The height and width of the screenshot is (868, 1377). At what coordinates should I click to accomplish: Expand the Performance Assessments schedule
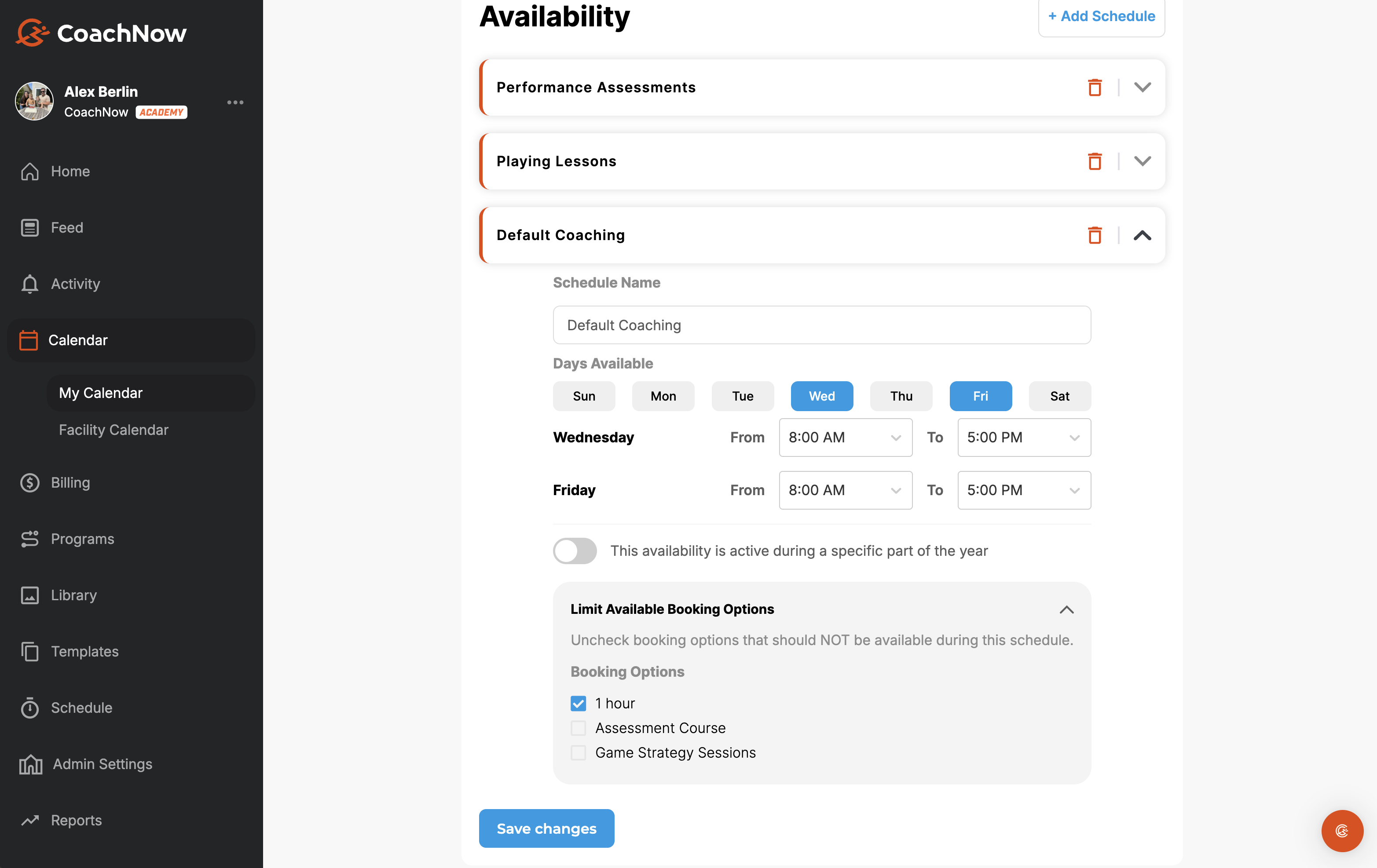click(x=1142, y=88)
